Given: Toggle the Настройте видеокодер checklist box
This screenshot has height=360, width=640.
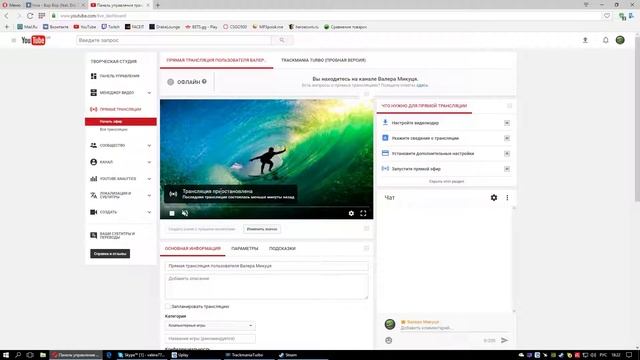Looking at the screenshot, I should 507,123.
